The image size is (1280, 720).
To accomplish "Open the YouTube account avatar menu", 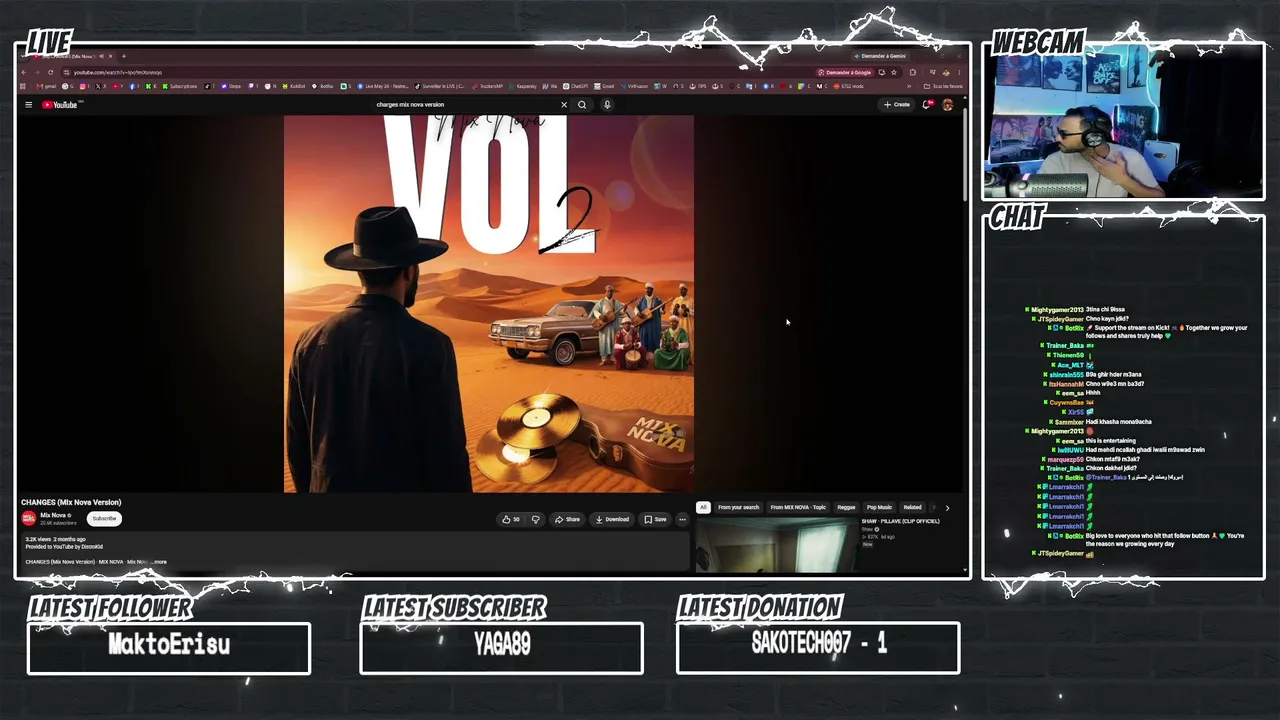I will tap(948, 105).
